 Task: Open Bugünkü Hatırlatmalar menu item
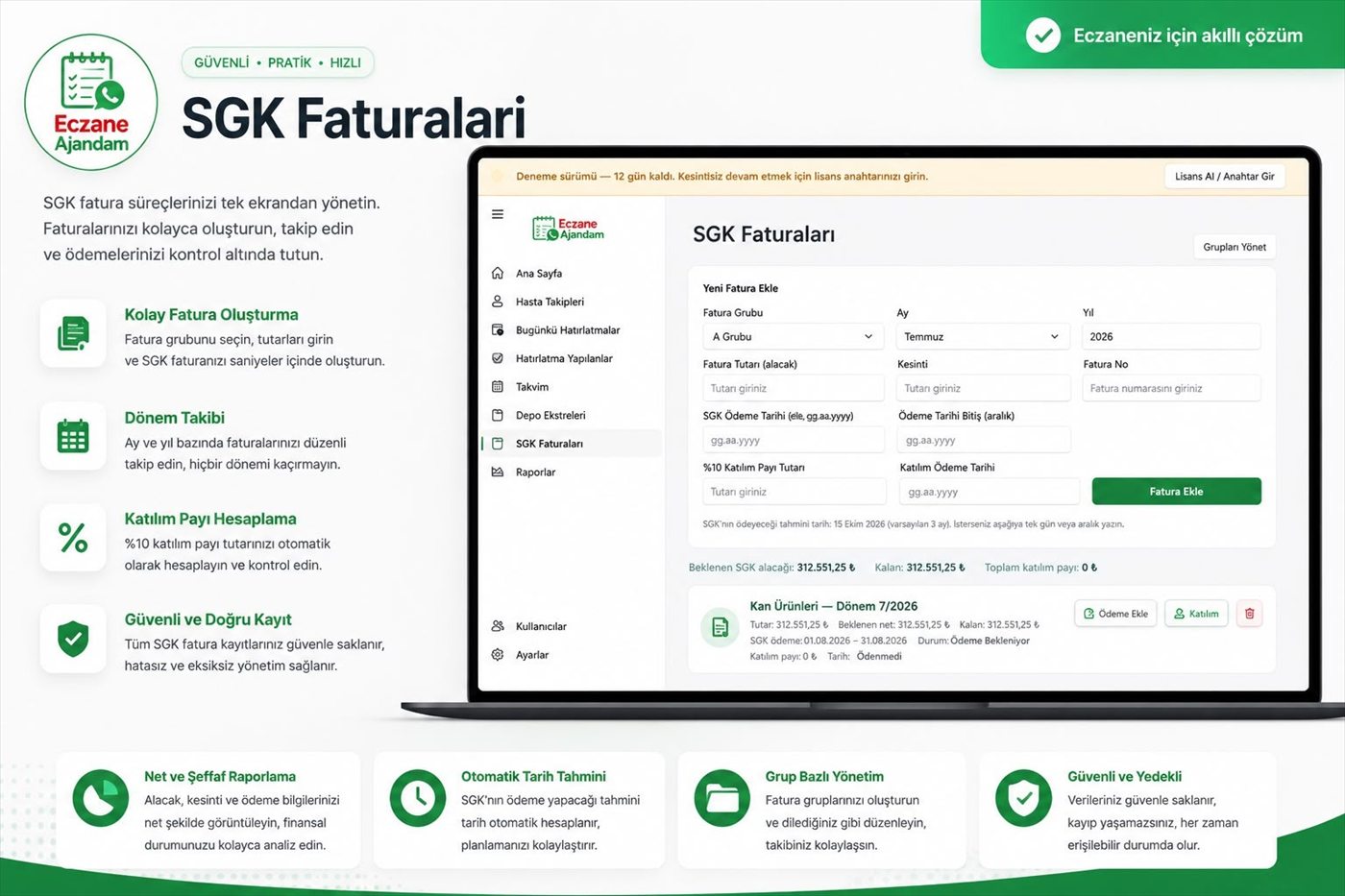(568, 330)
